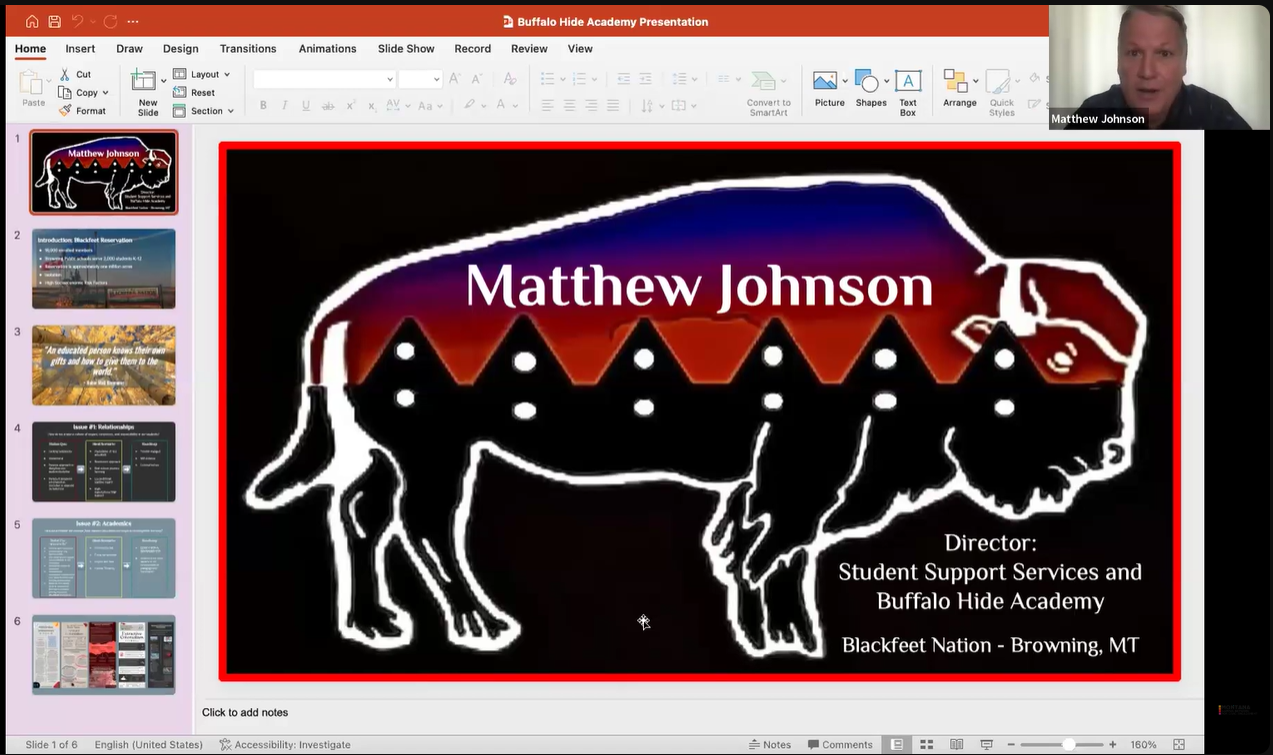Viewport: 1273px width, 755px height.
Task: Switch to the Insert tab
Action: [x=80, y=49]
